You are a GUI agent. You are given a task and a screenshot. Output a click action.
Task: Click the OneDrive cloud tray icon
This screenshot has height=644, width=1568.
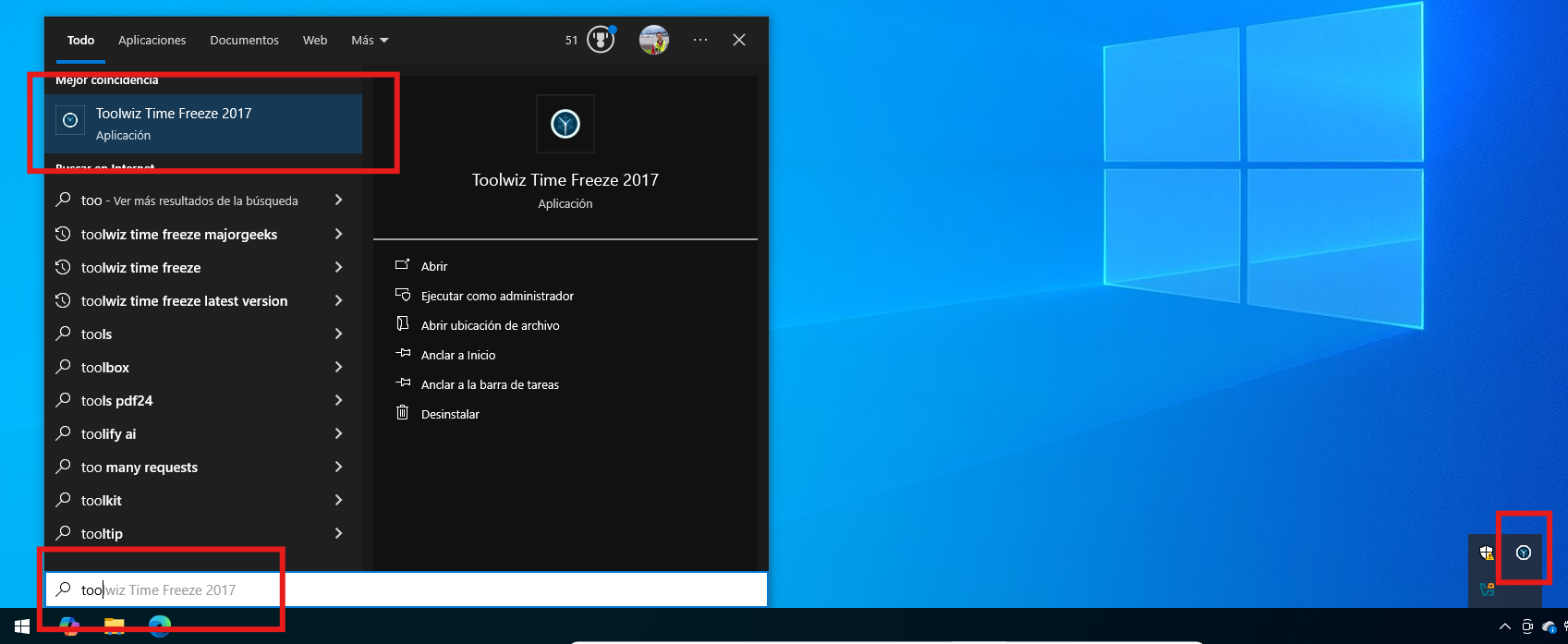1550,627
